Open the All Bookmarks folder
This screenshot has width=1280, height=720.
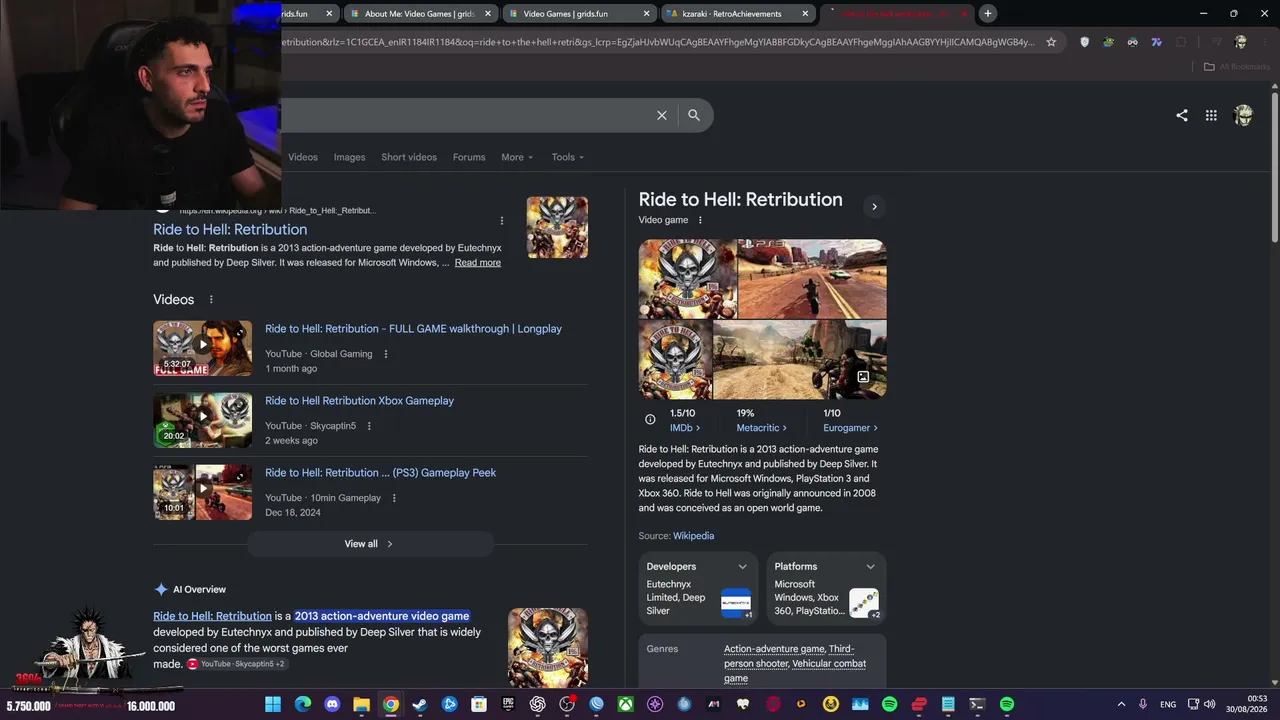click(x=1236, y=67)
